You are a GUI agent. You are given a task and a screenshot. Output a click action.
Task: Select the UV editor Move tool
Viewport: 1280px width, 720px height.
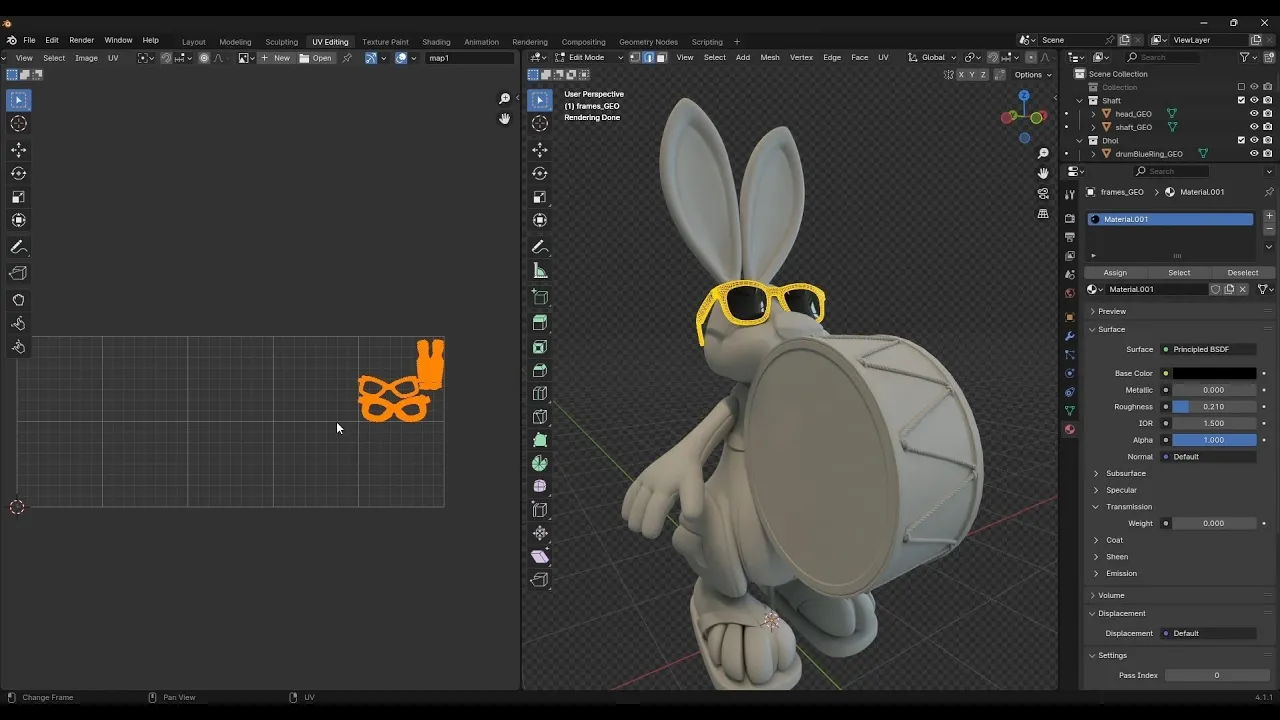pyautogui.click(x=19, y=150)
